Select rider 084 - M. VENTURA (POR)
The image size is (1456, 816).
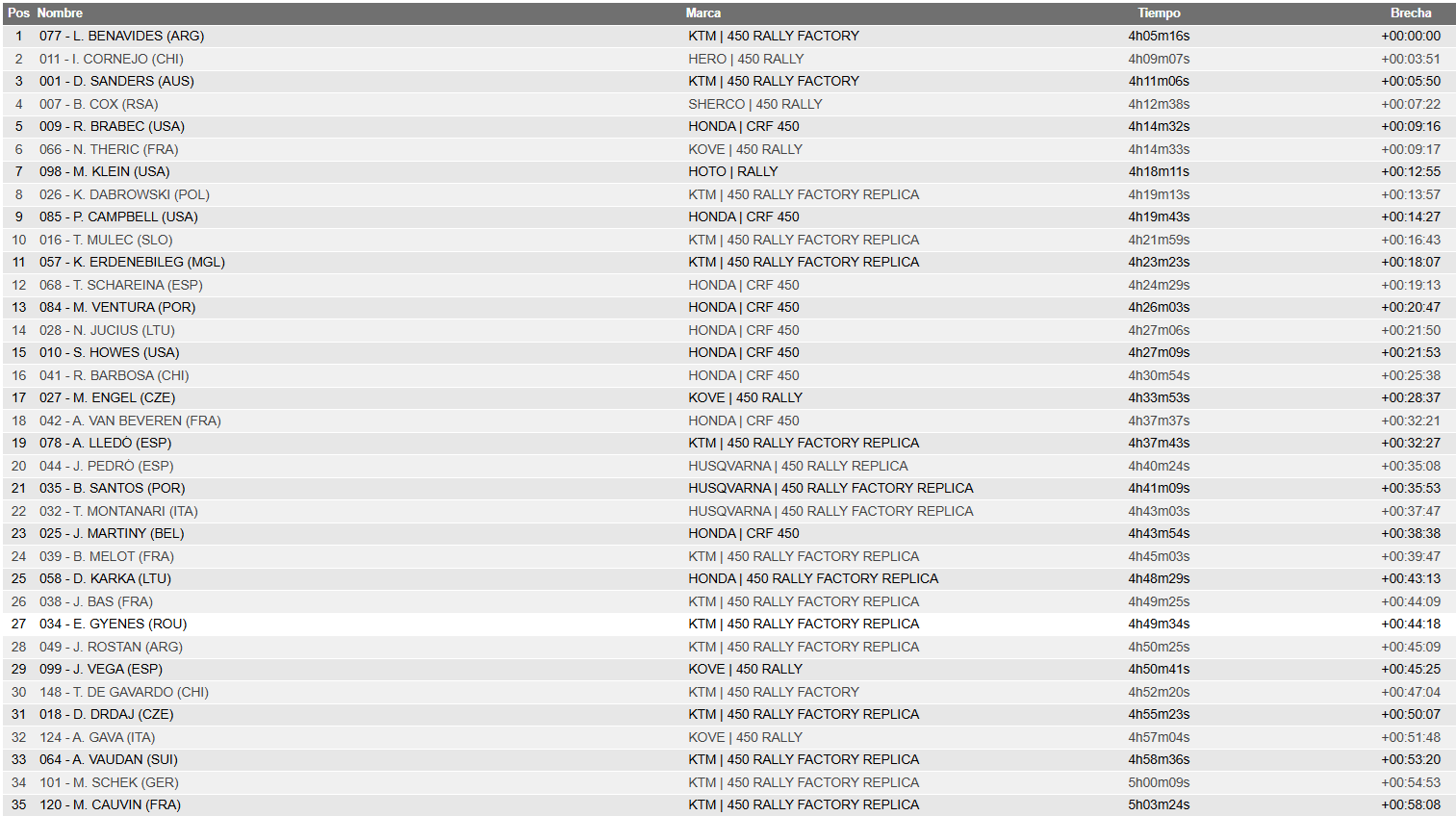[x=117, y=307]
